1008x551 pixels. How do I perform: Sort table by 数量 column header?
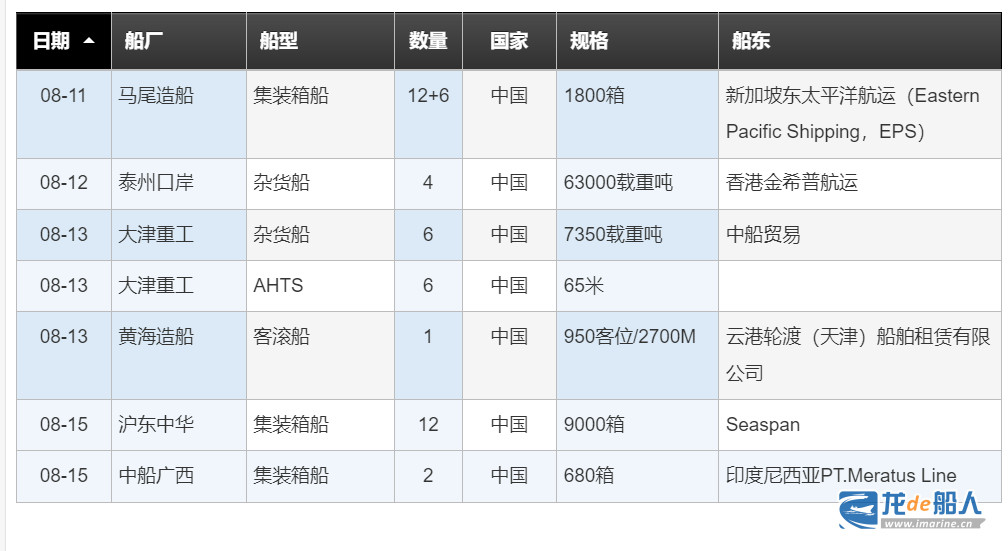click(x=428, y=41)
